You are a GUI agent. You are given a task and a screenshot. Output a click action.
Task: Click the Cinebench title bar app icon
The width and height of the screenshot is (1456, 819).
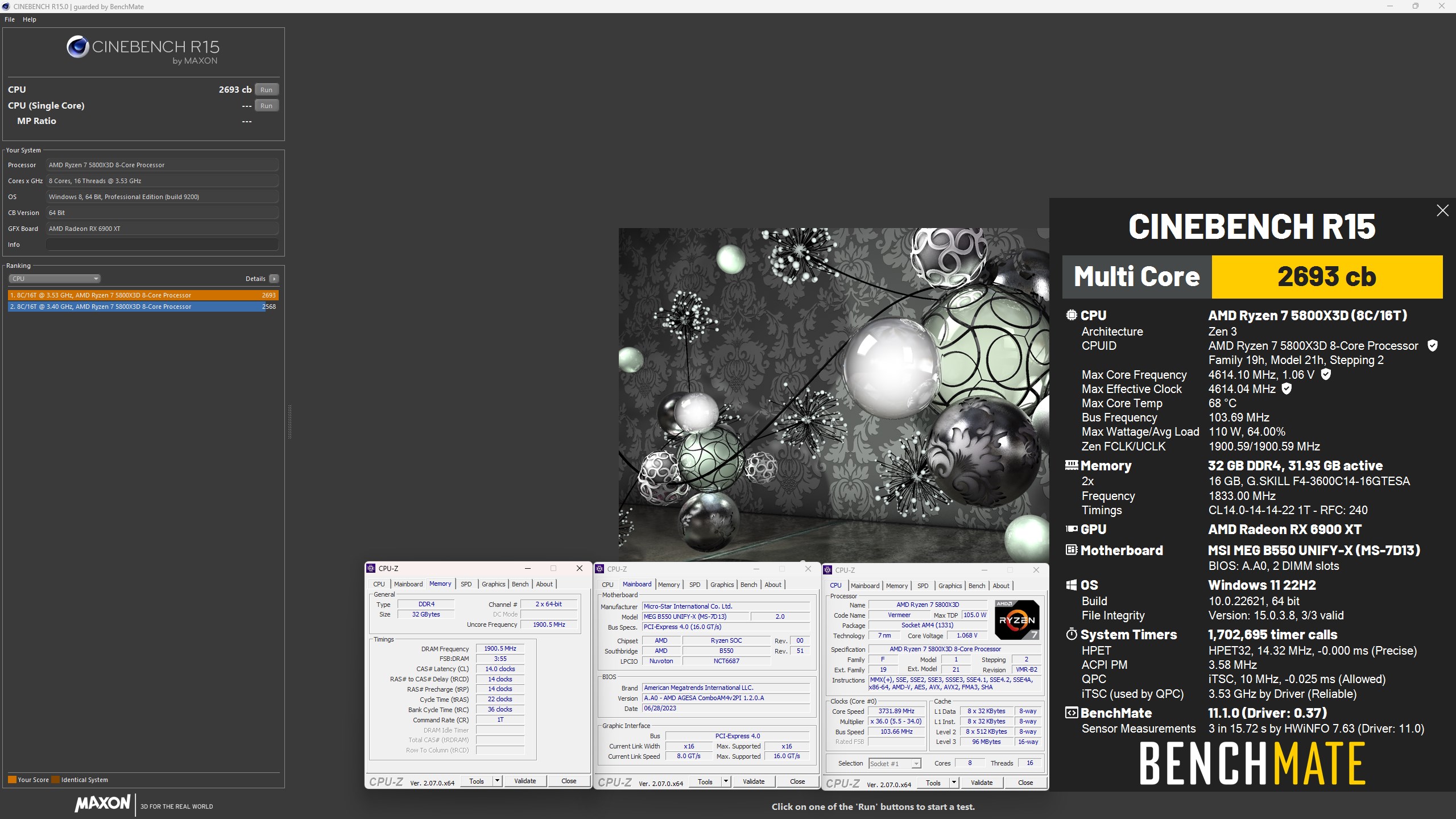click(6, 6)
